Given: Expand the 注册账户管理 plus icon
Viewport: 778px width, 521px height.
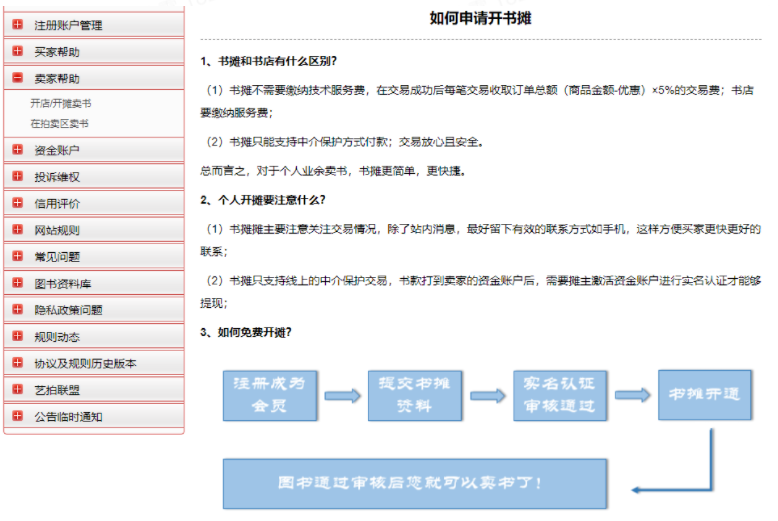Looking at the screenshot, I should 18,24.
